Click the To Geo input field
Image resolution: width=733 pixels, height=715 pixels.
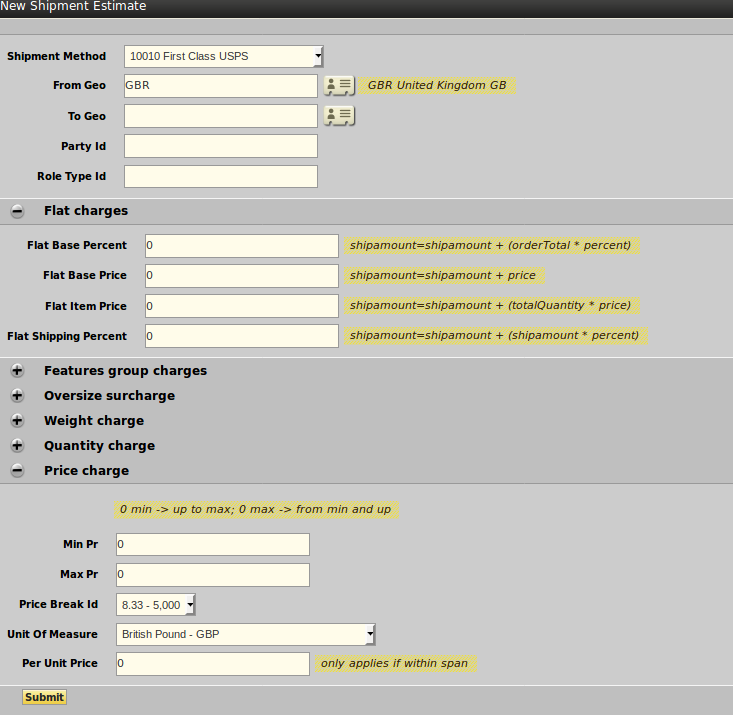point(221,116)
